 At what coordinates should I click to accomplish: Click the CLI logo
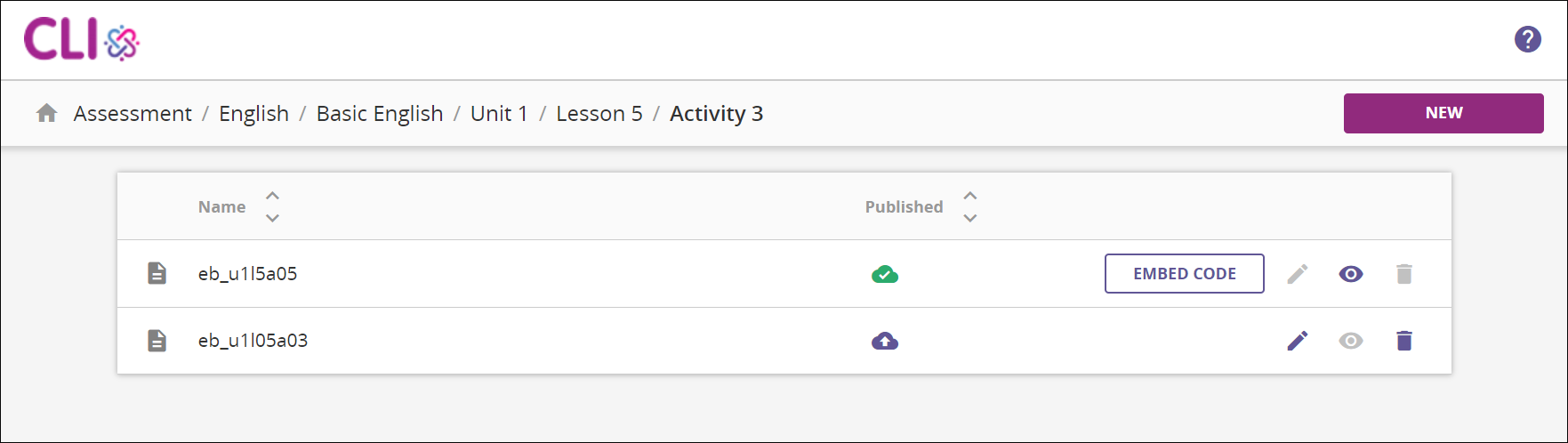[x=81, y=40]
